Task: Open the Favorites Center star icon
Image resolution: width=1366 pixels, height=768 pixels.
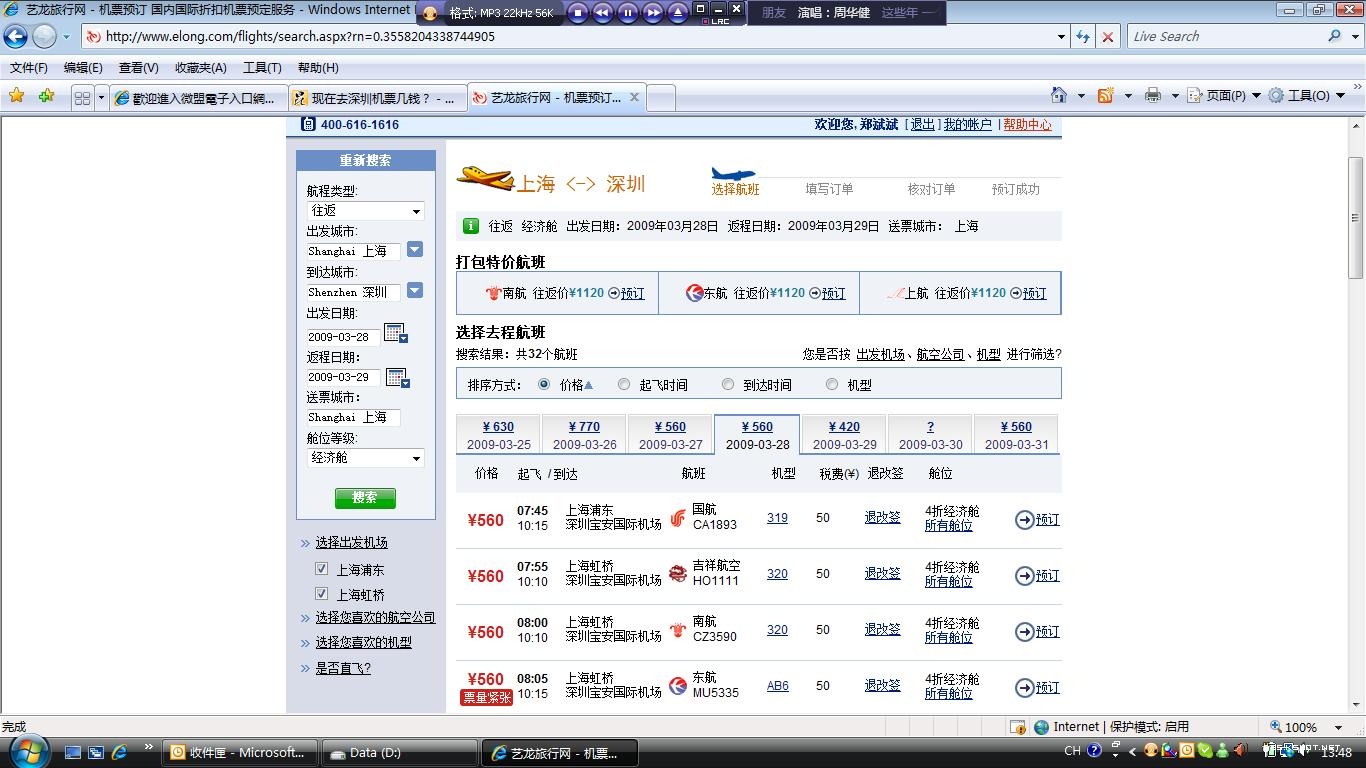Action: [x=17, y=96]
